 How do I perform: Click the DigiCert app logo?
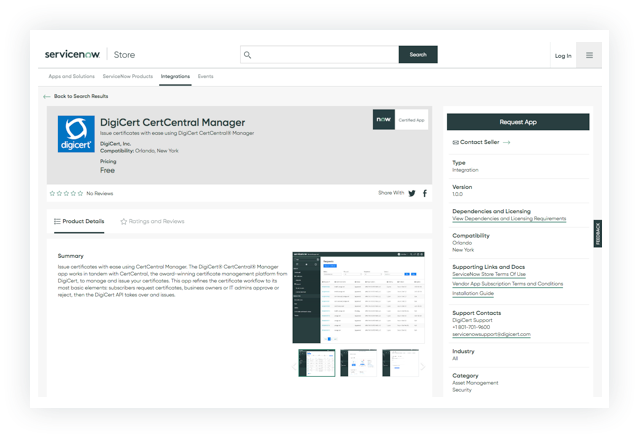[76, 136]
